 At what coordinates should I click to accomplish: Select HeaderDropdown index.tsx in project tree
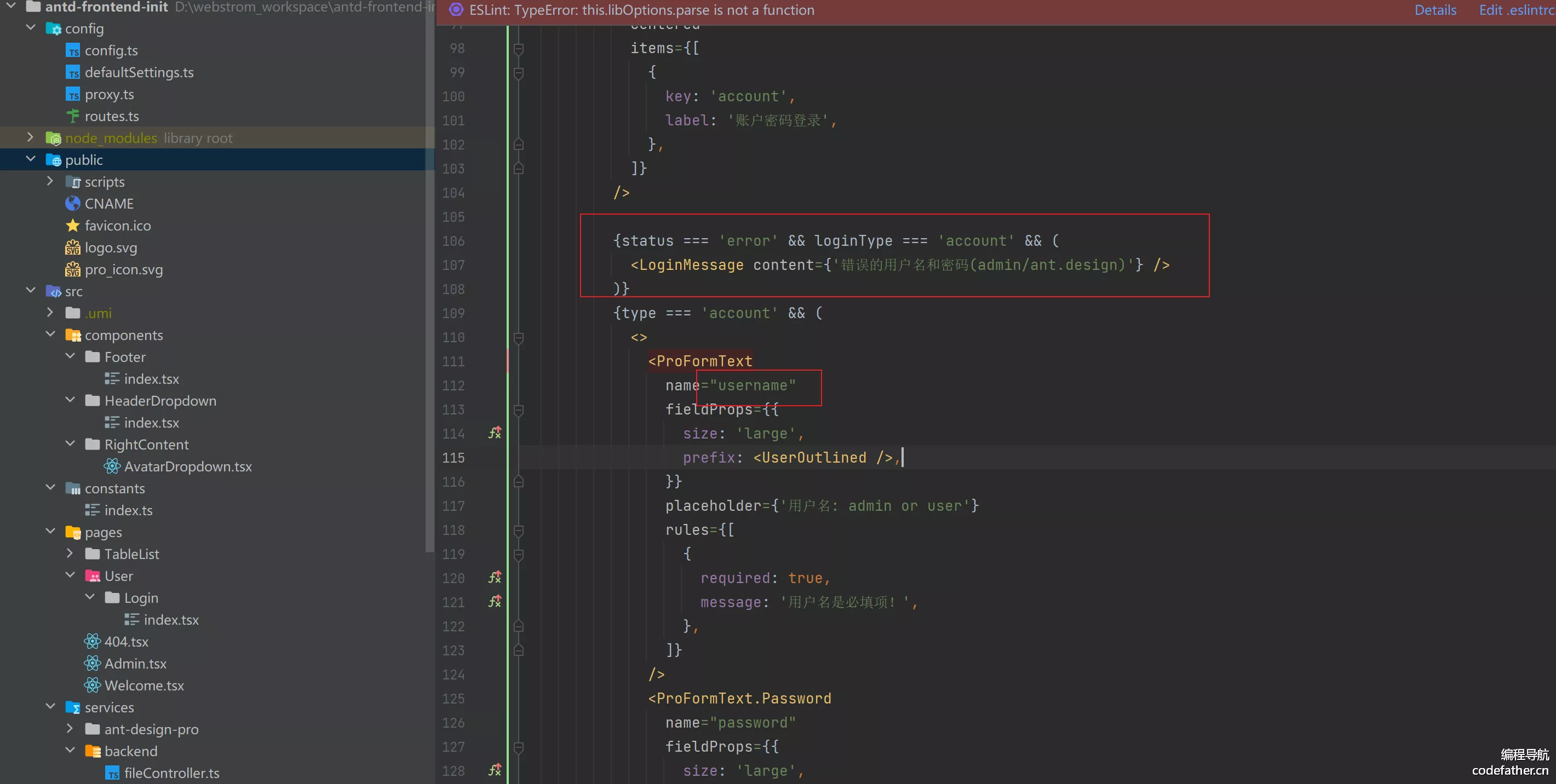152,423
